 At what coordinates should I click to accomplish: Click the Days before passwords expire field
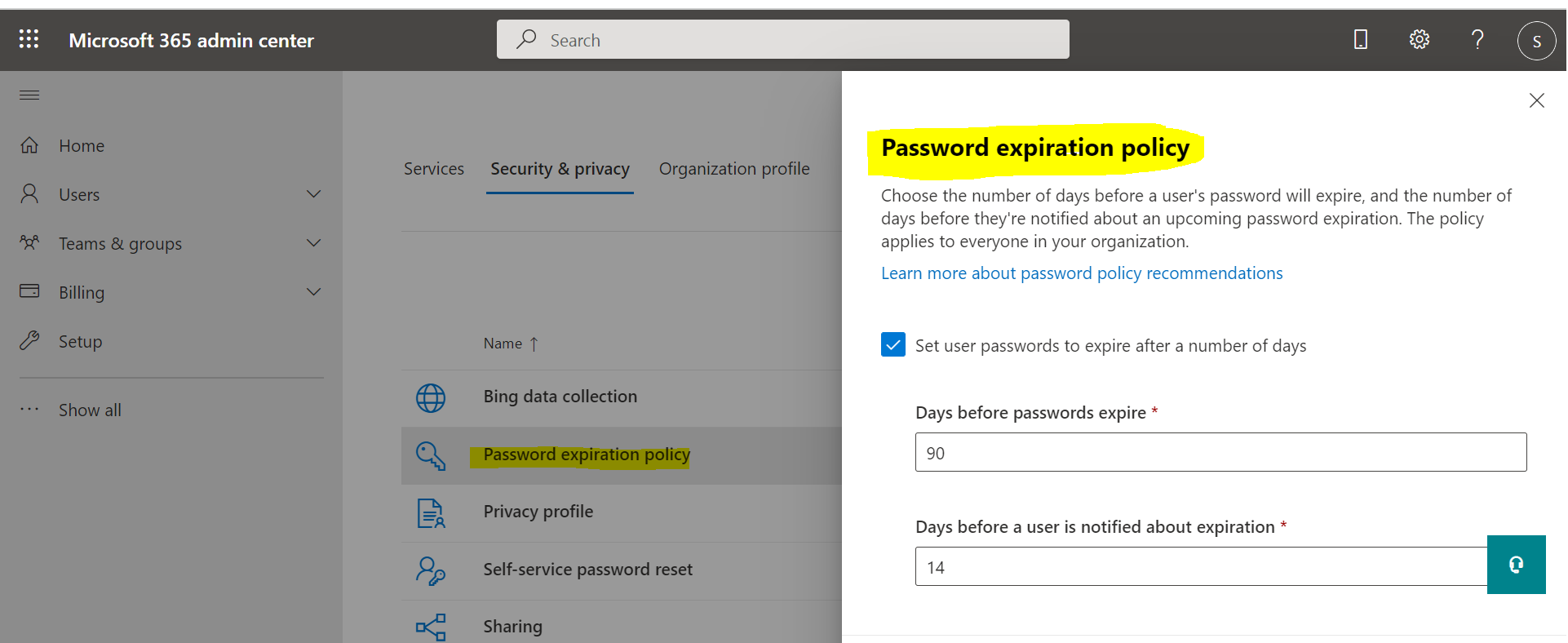(1220, 453)
